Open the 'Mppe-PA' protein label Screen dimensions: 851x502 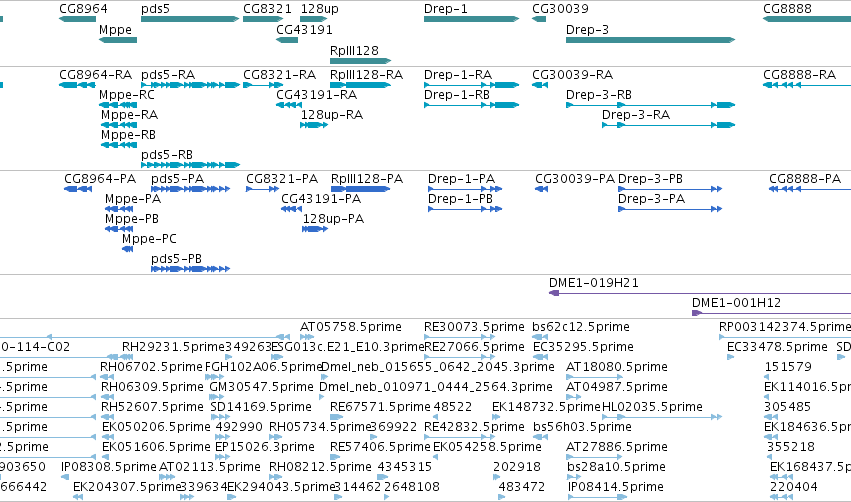(x=133, y=199)
